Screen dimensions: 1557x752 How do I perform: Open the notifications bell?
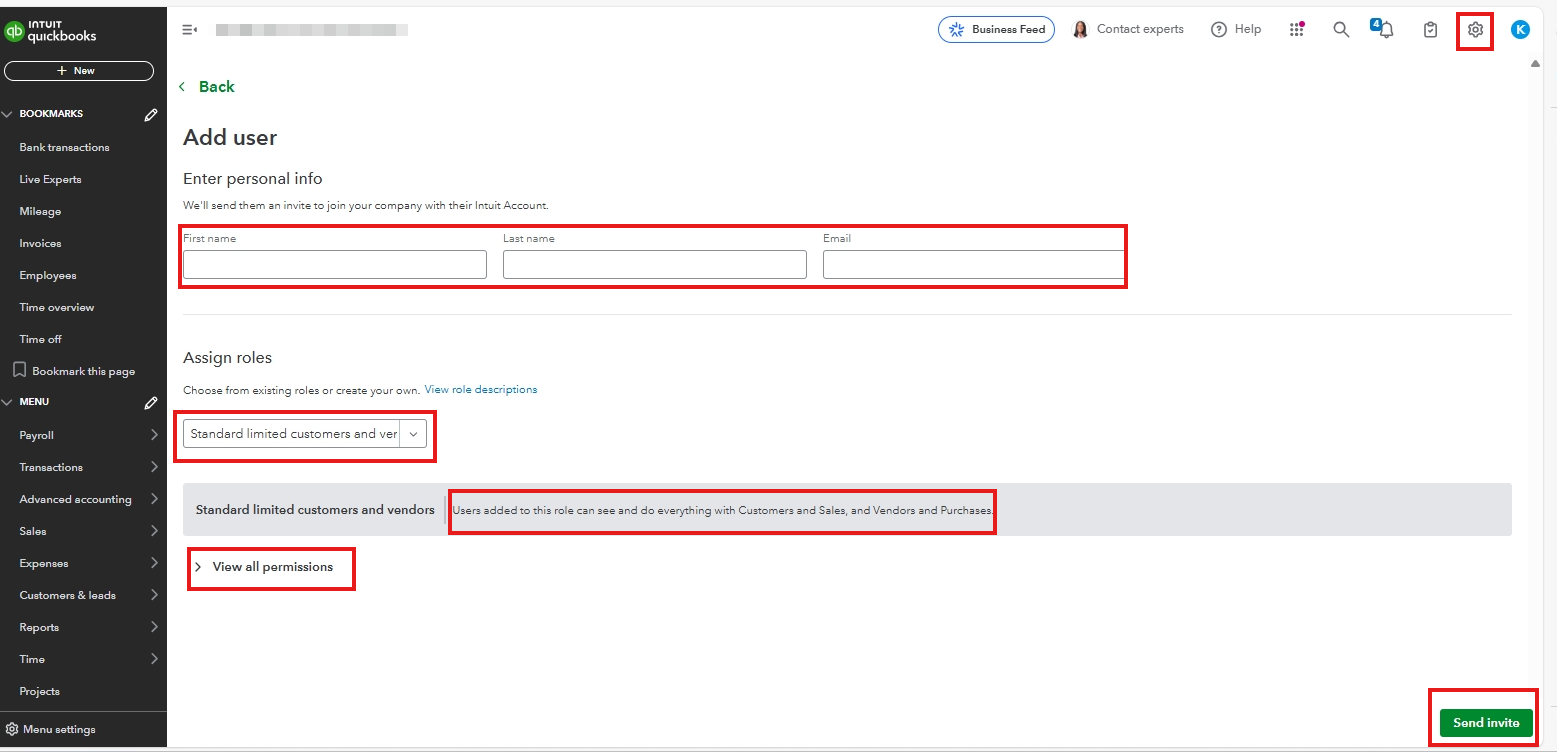coord(1386,30)
